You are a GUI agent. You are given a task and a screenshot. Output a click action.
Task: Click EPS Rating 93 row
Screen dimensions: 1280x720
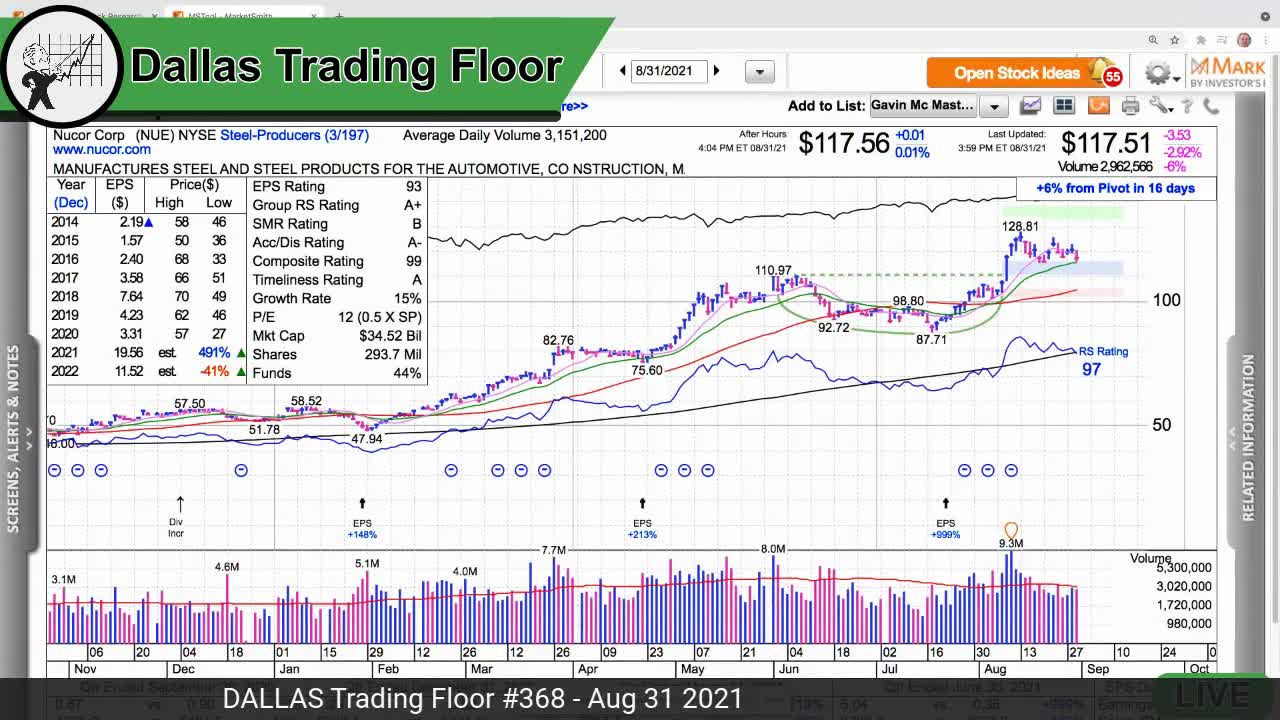pos(337,186)
